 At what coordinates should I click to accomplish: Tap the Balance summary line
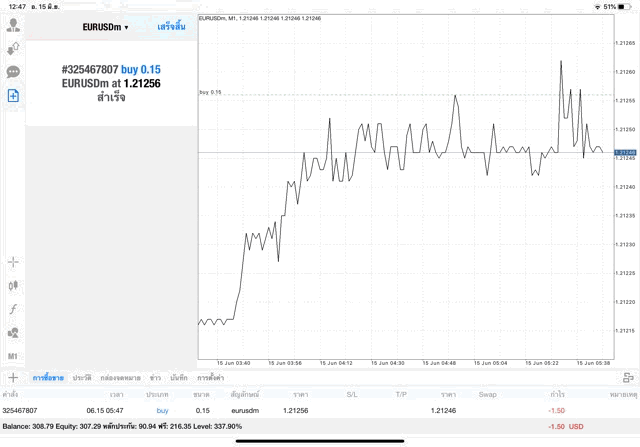(122, 427)
